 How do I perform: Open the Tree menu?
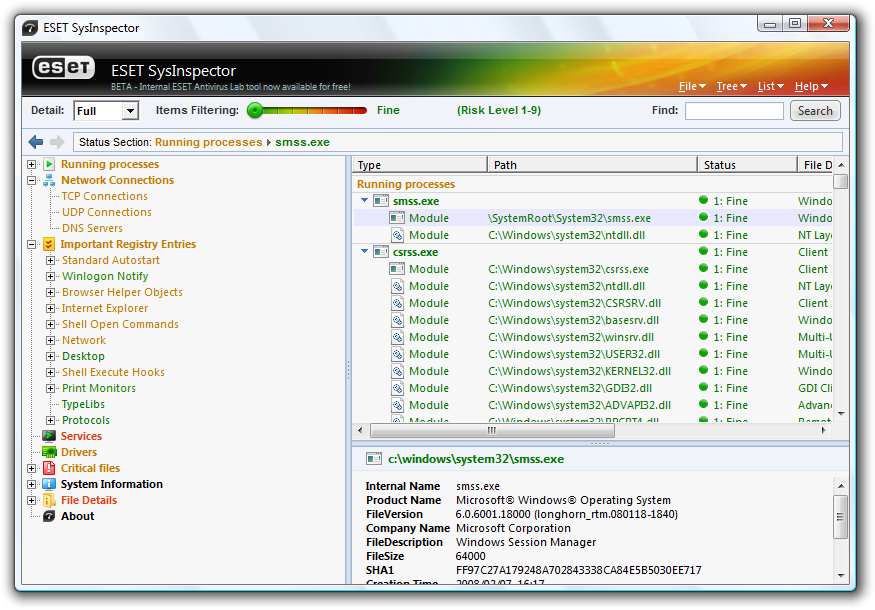point(732,86)
